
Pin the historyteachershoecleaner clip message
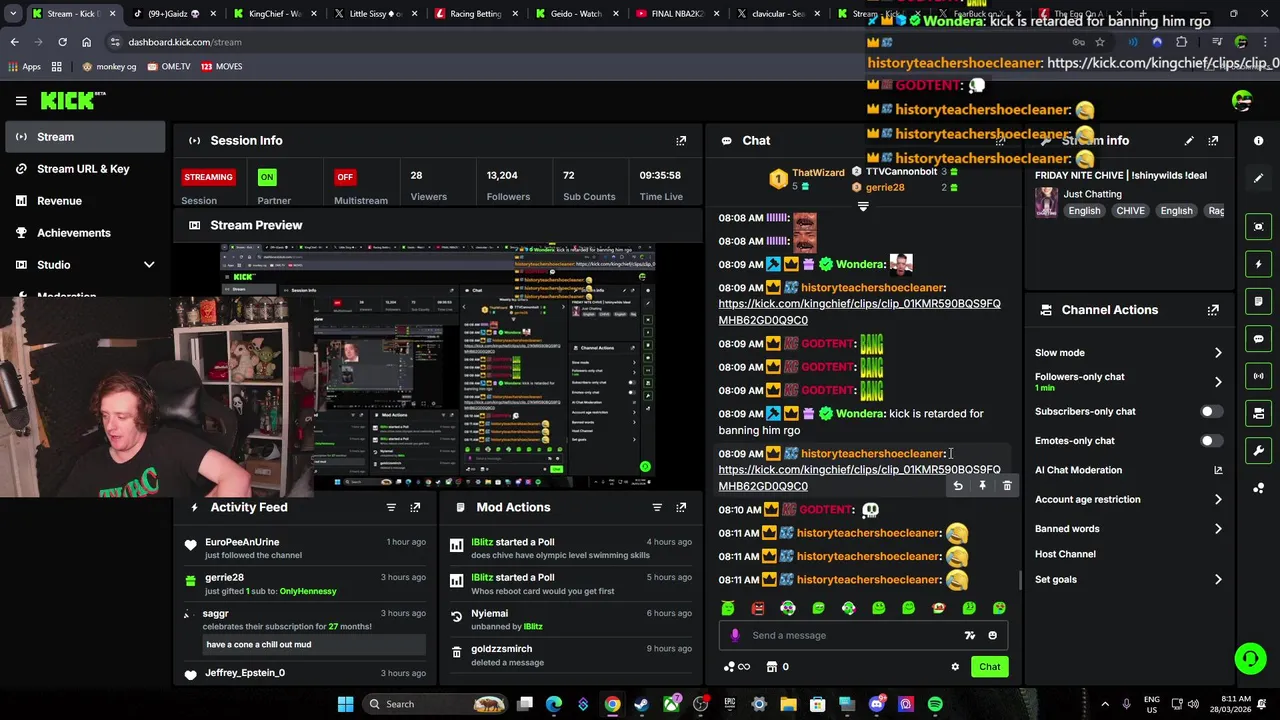click(982, 486)
